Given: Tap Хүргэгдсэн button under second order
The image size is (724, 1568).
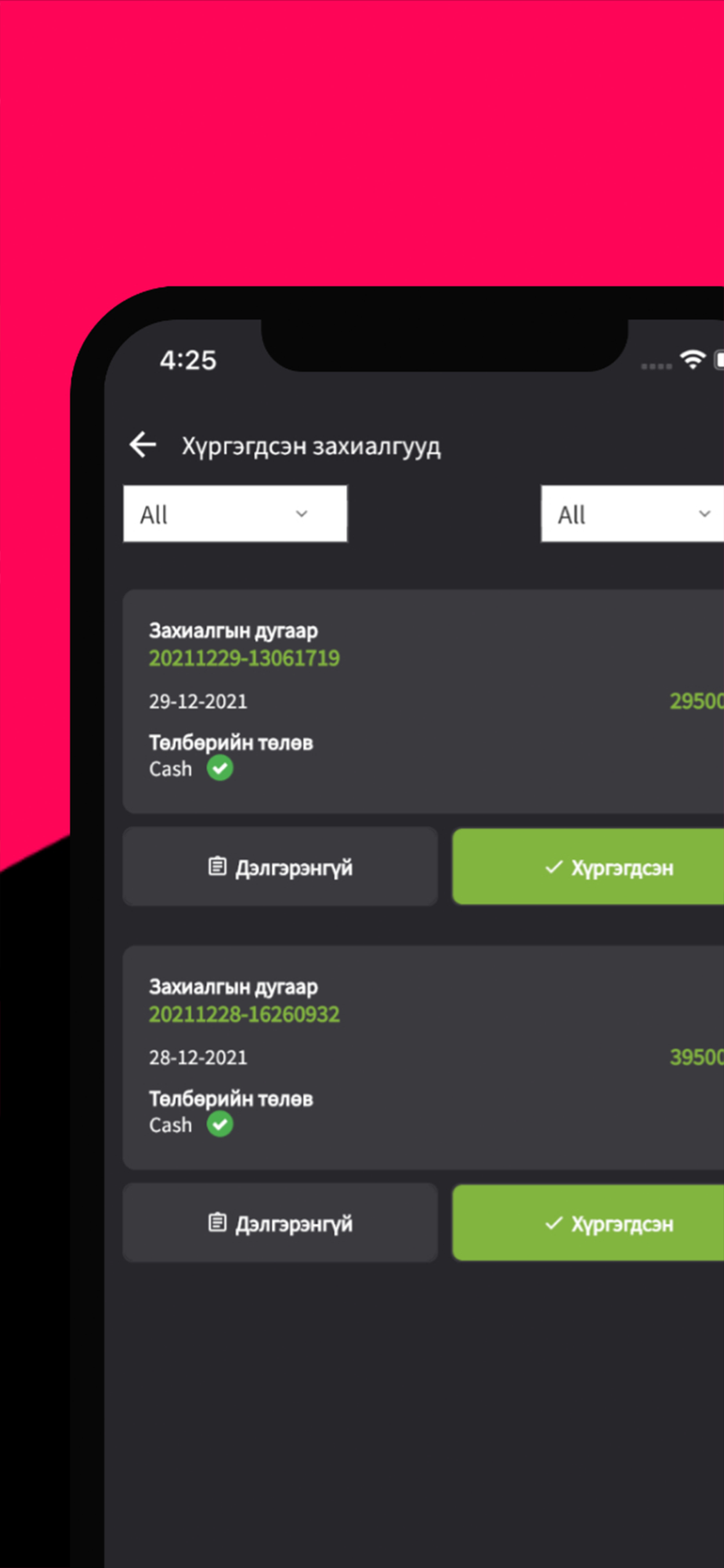Looking at the screenshot, I should tap(588, 1222).
